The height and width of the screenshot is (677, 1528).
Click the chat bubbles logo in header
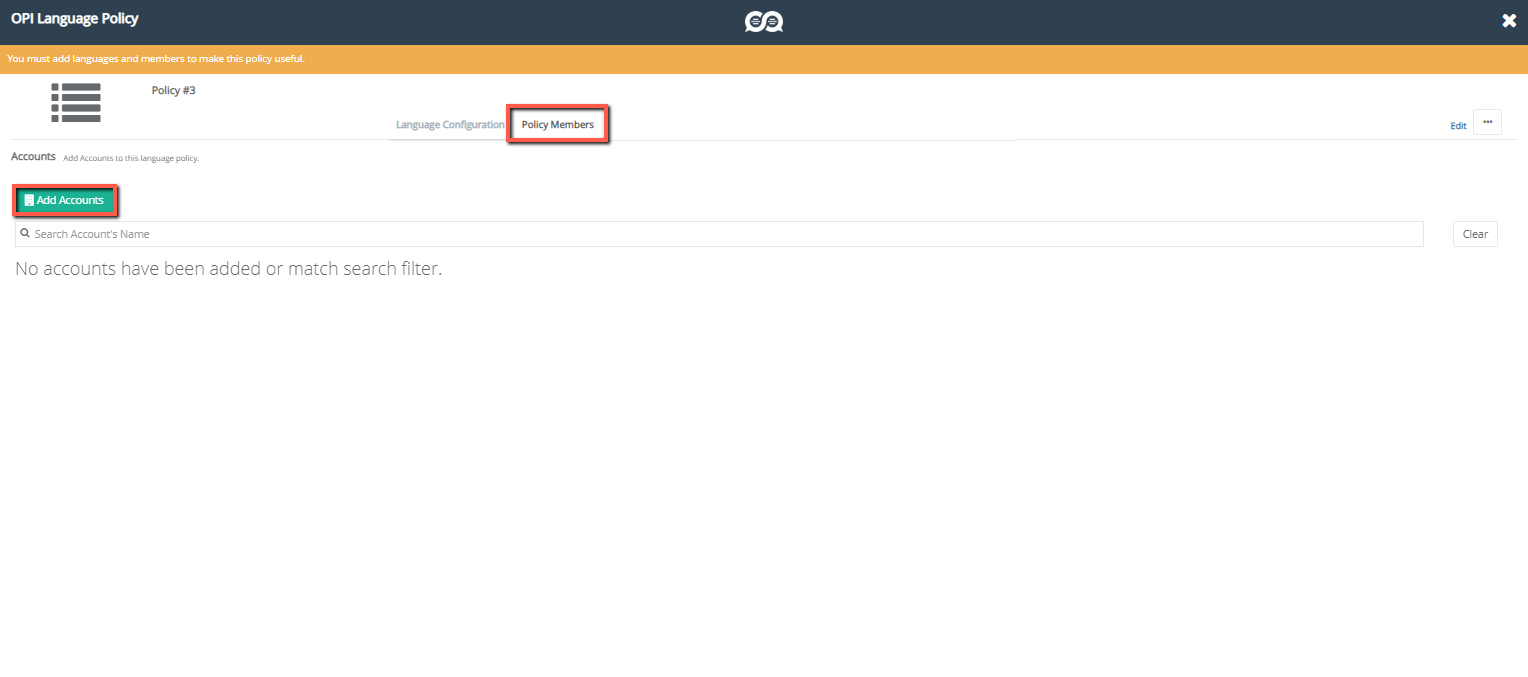(x=763, y=21)
